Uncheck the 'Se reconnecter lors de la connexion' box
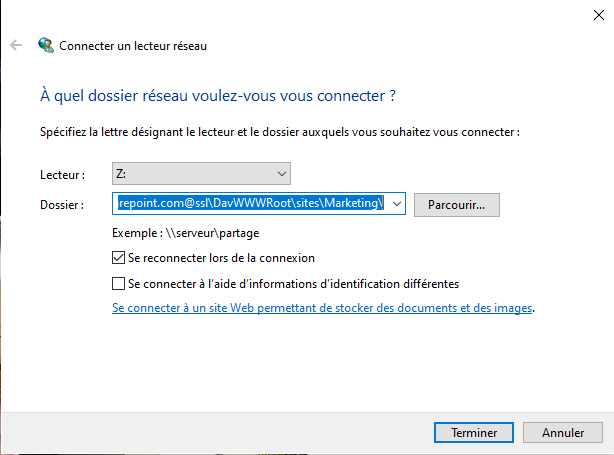The image size is (614, 455). coord(118,258)
